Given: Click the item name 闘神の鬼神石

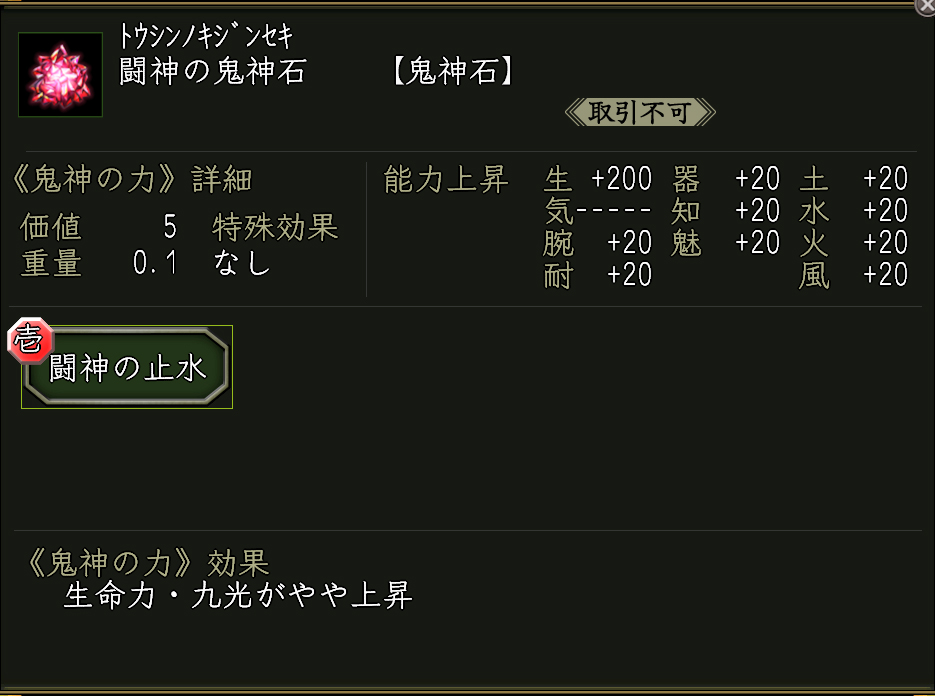Looking at the screenshot, I should (212, 73).
